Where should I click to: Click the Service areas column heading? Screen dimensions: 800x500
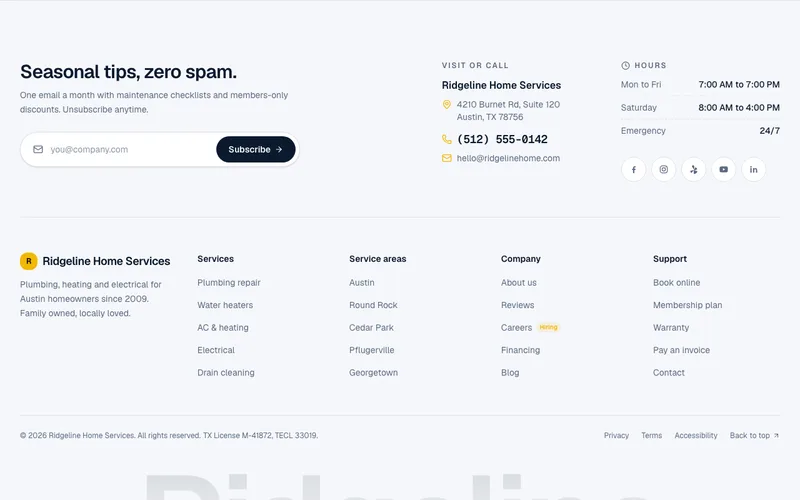[x=378, y=259]
